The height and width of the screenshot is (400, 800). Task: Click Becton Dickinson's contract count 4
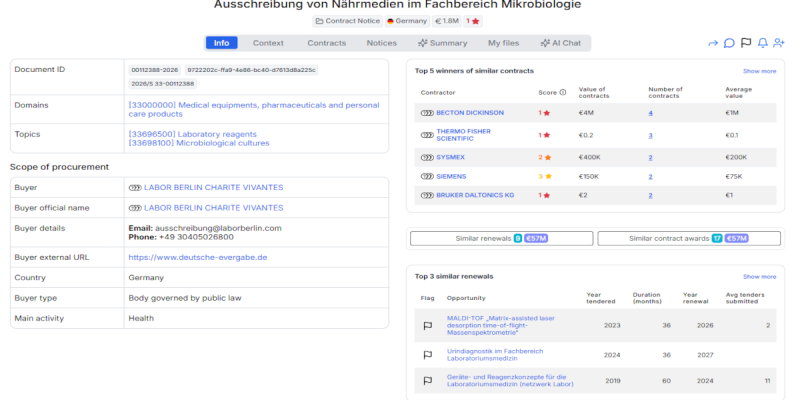click(651, 113)
